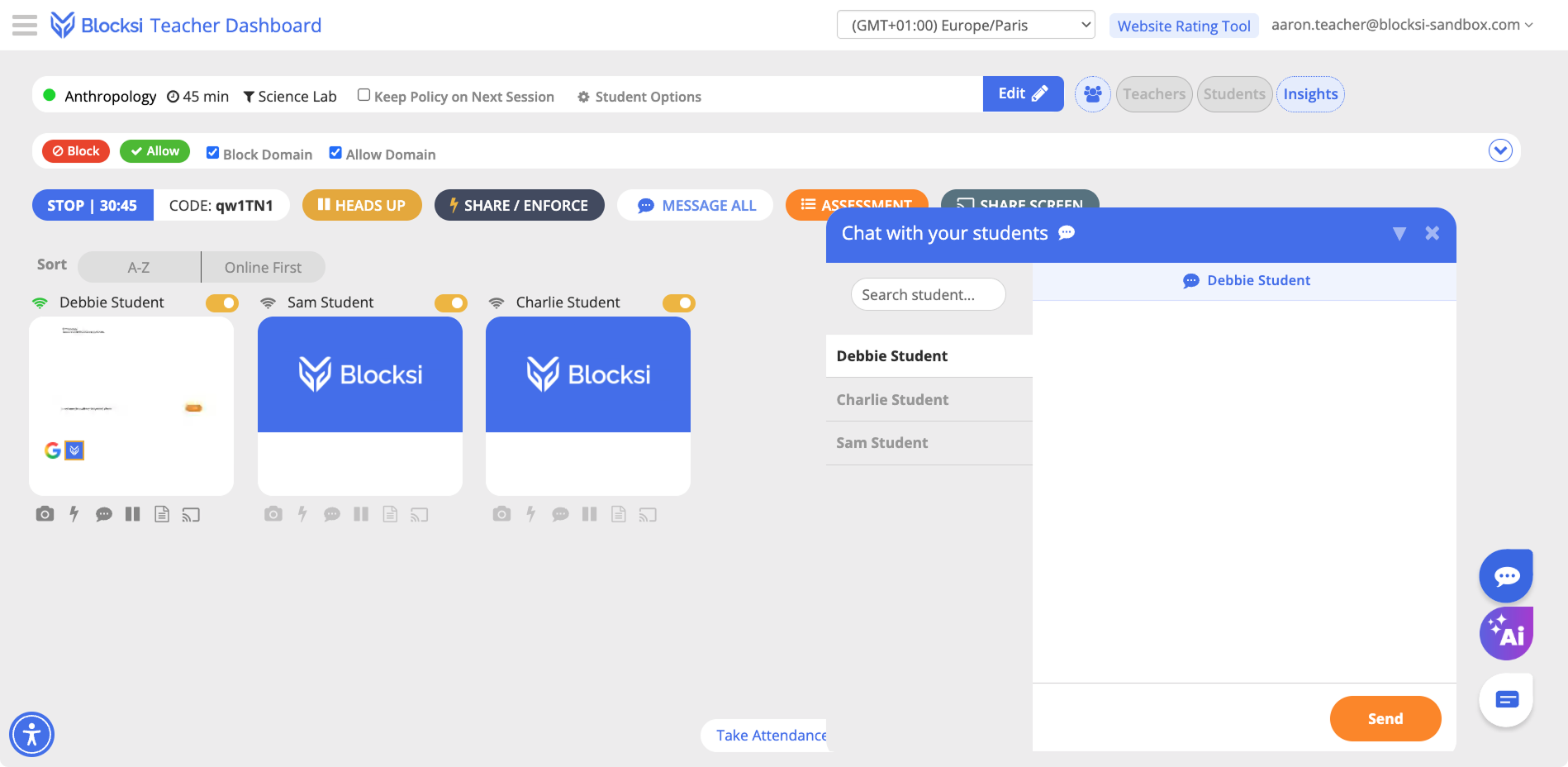Toggle Keep Policy on Next Session checkbox

[363, 95]
